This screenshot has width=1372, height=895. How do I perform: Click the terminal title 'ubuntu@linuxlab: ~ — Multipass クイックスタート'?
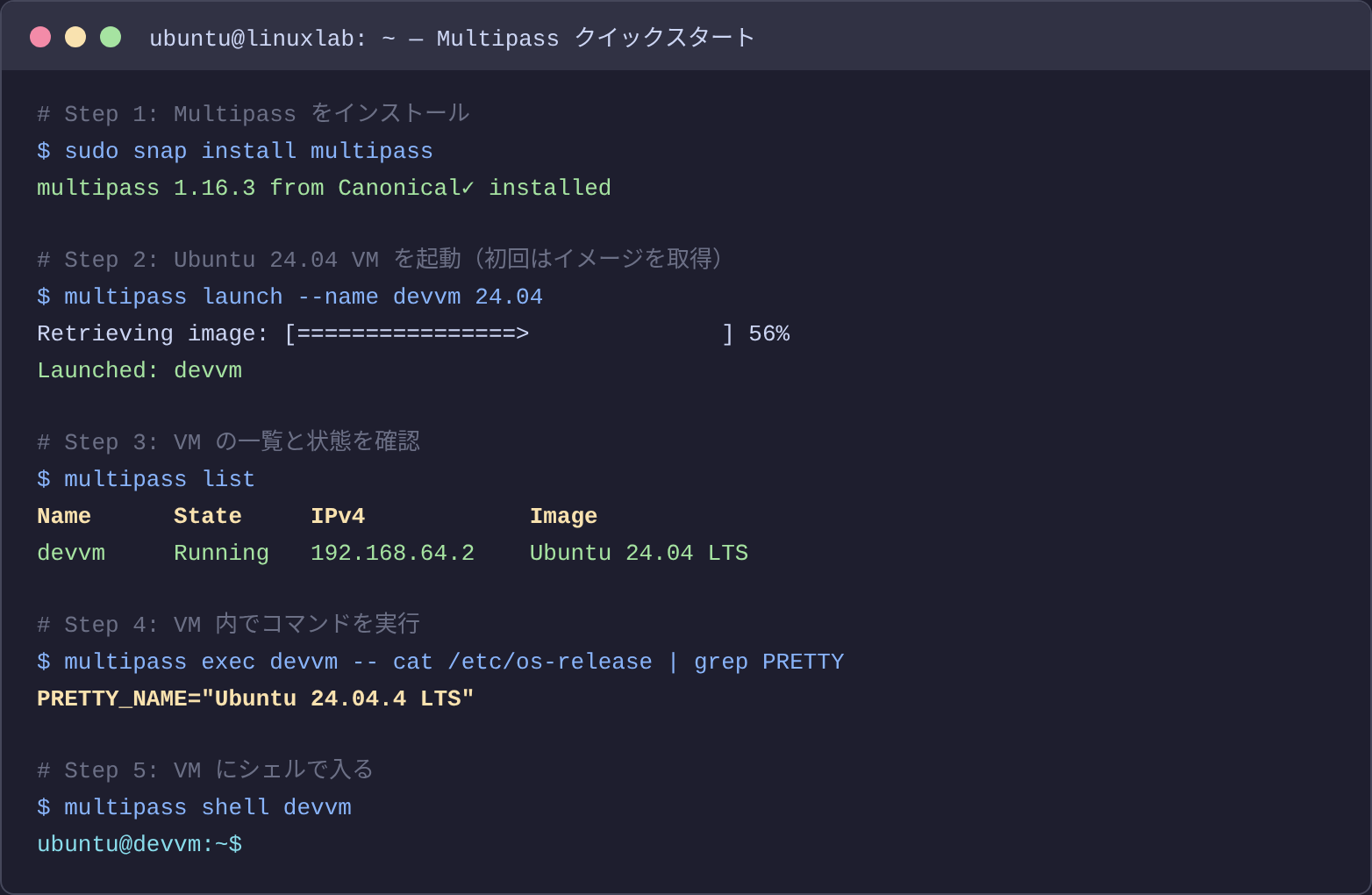452,38
